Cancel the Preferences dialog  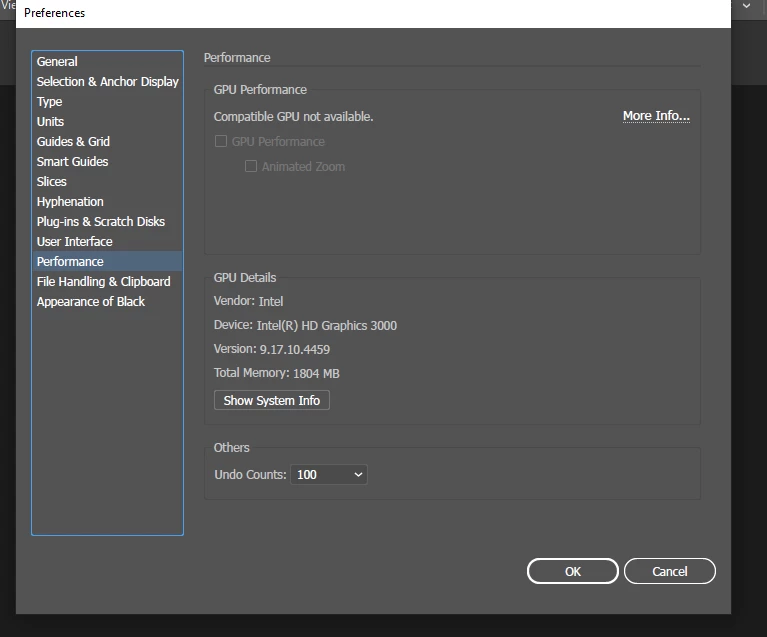(670, 571)
